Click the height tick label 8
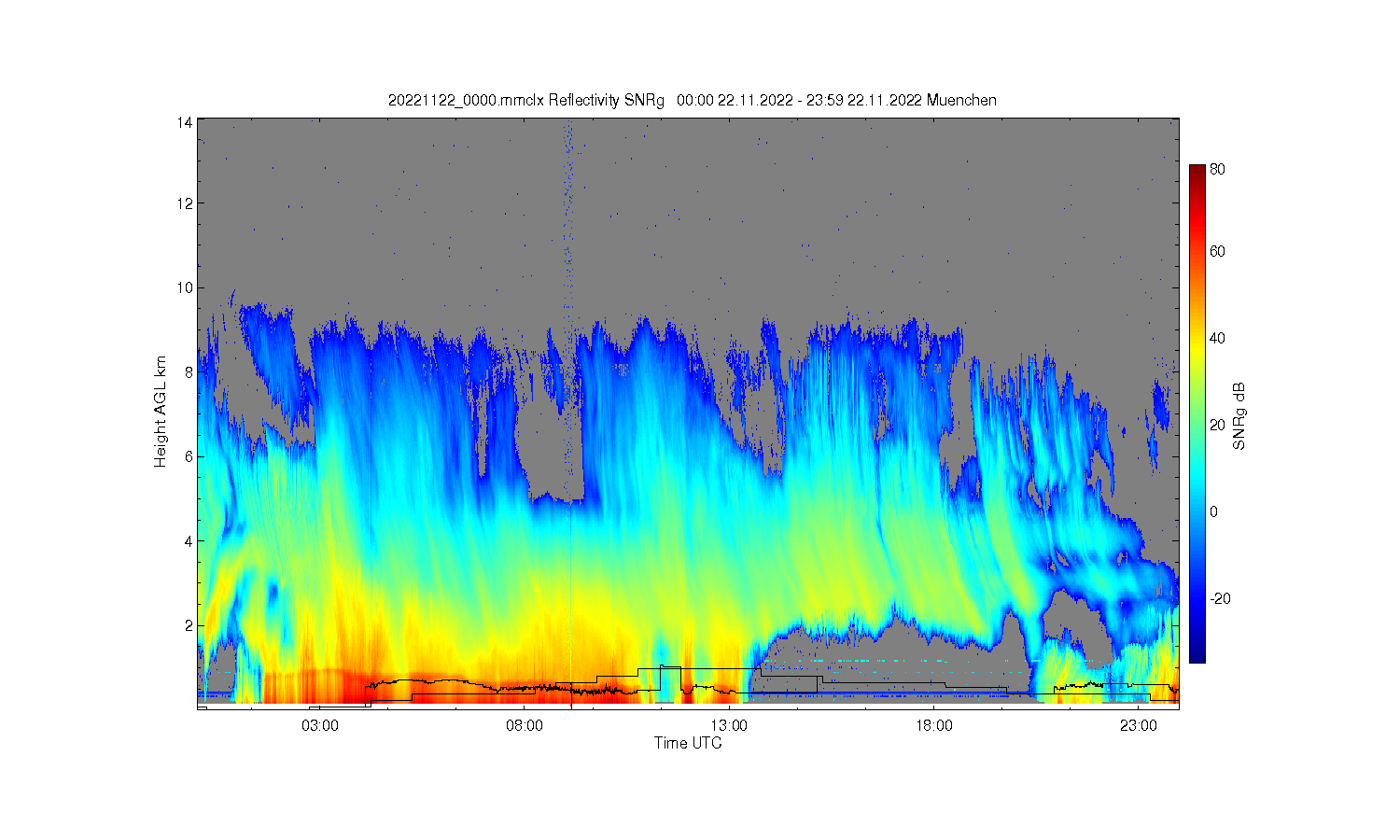The height and width of the screenshot is (840, 1400). [189, 371]
